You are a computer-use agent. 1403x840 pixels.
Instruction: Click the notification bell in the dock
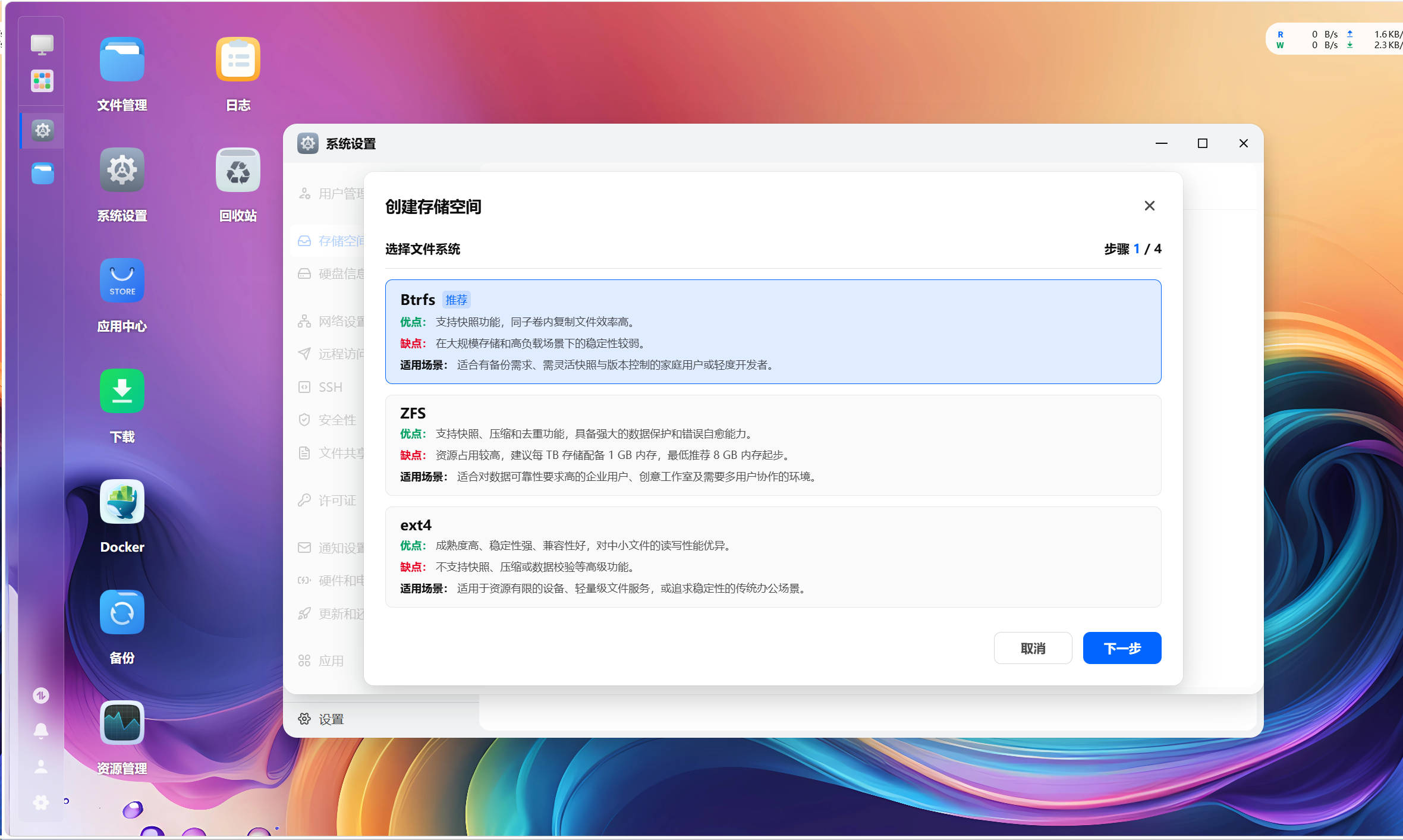41,731
